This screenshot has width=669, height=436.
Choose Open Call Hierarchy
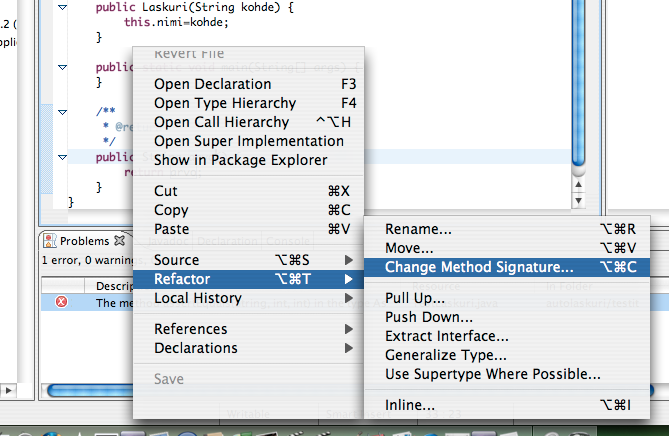click(249, 122)
